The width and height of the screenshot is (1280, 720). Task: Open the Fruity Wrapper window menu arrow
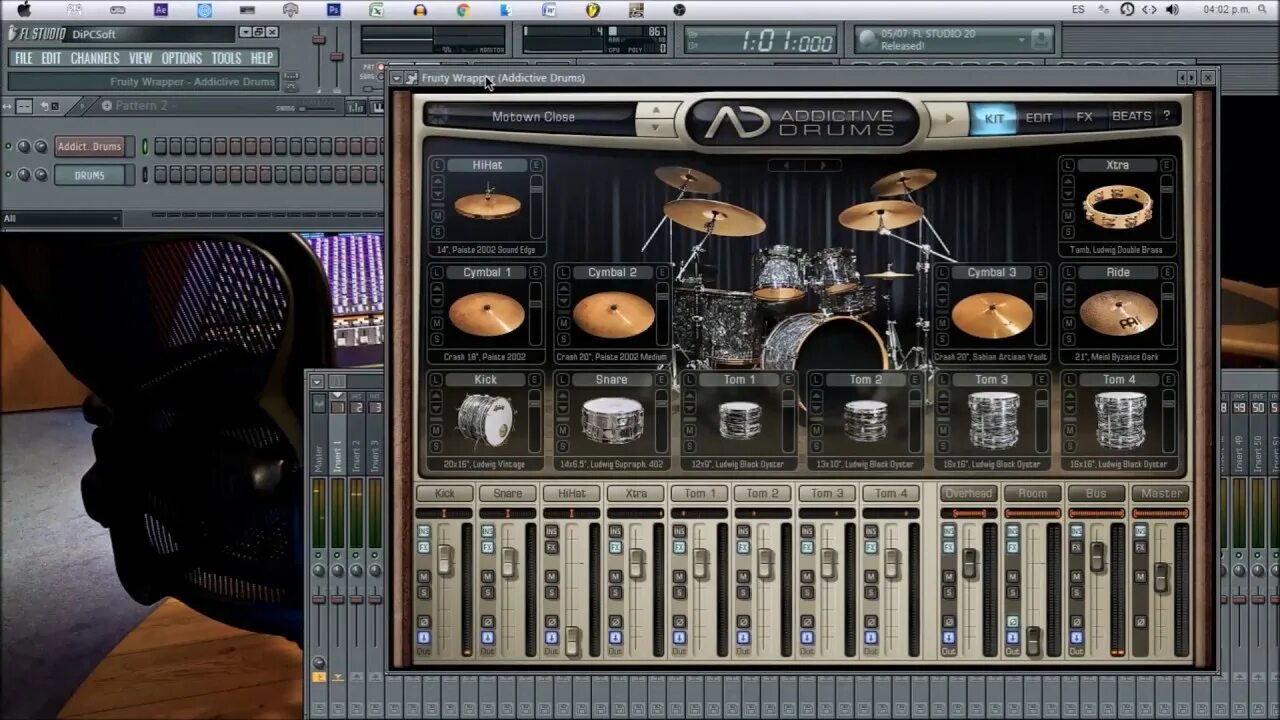(x=397, y=78)
